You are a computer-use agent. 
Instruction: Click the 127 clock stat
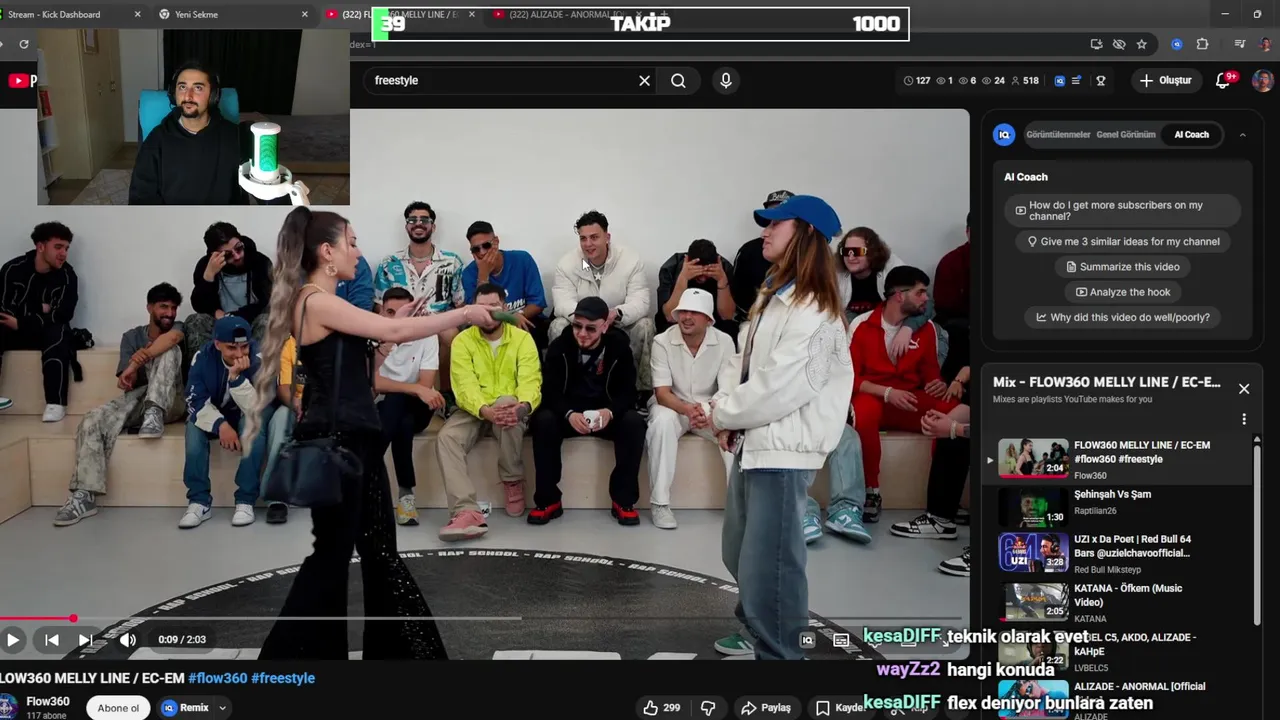[x=917, y=81]
